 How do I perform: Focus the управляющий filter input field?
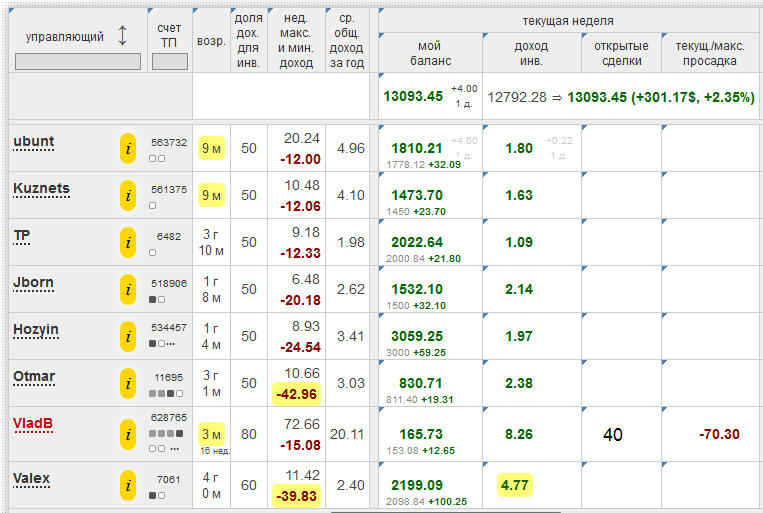coord(78,62)
